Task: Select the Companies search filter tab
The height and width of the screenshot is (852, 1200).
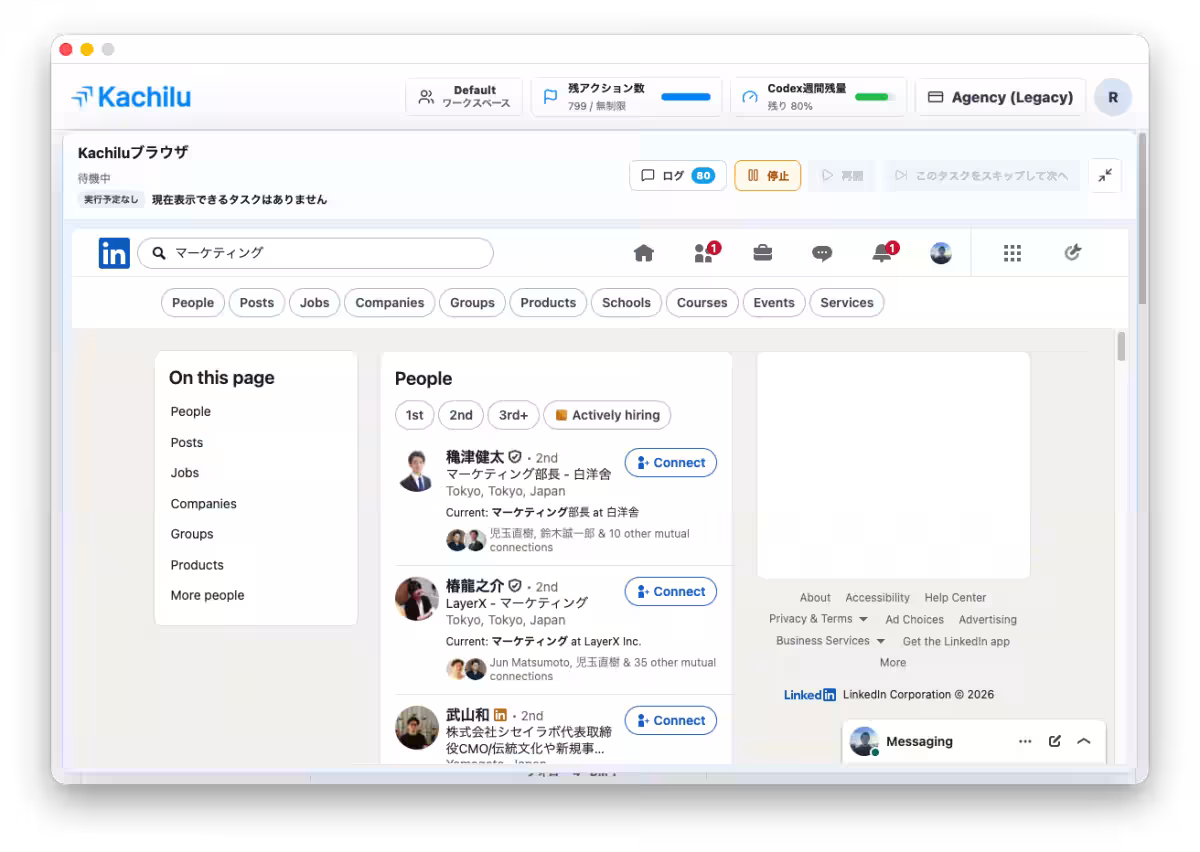Action: point(390,303)
